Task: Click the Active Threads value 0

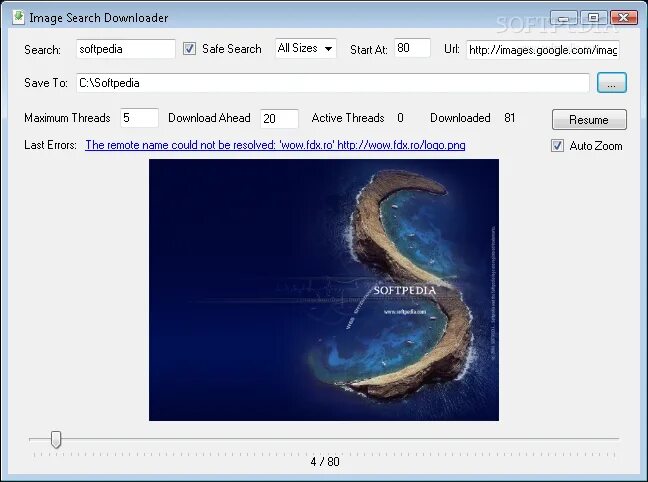Action: coord(400,118)
